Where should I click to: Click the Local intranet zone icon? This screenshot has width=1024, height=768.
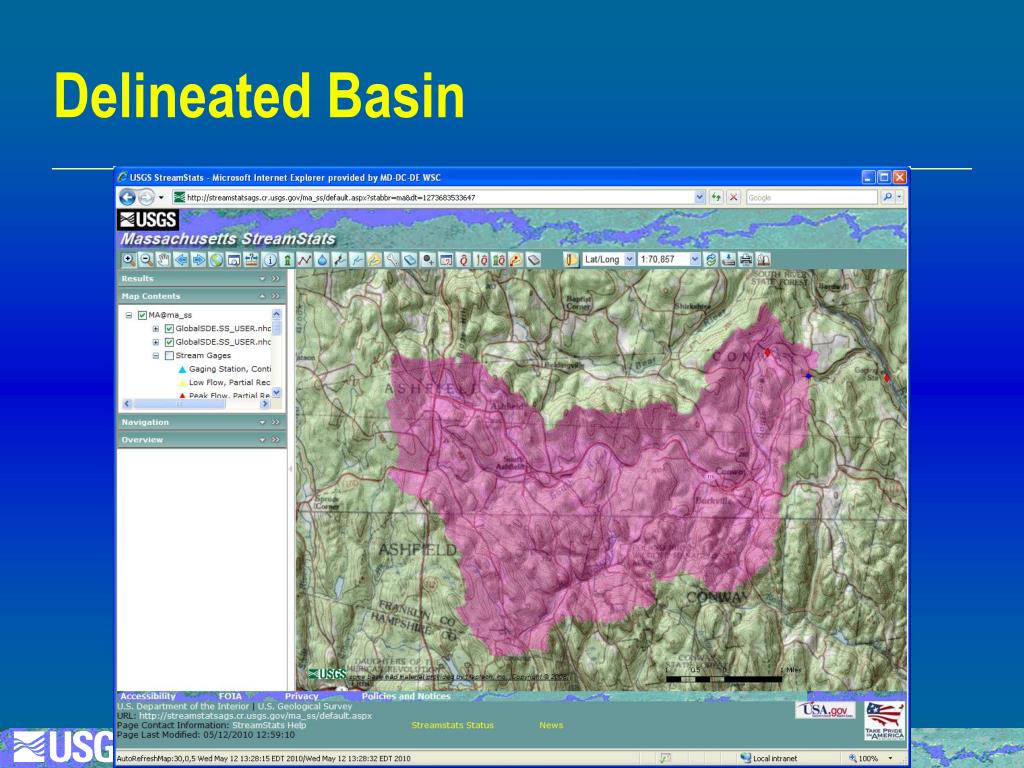(x=746, y=758)
